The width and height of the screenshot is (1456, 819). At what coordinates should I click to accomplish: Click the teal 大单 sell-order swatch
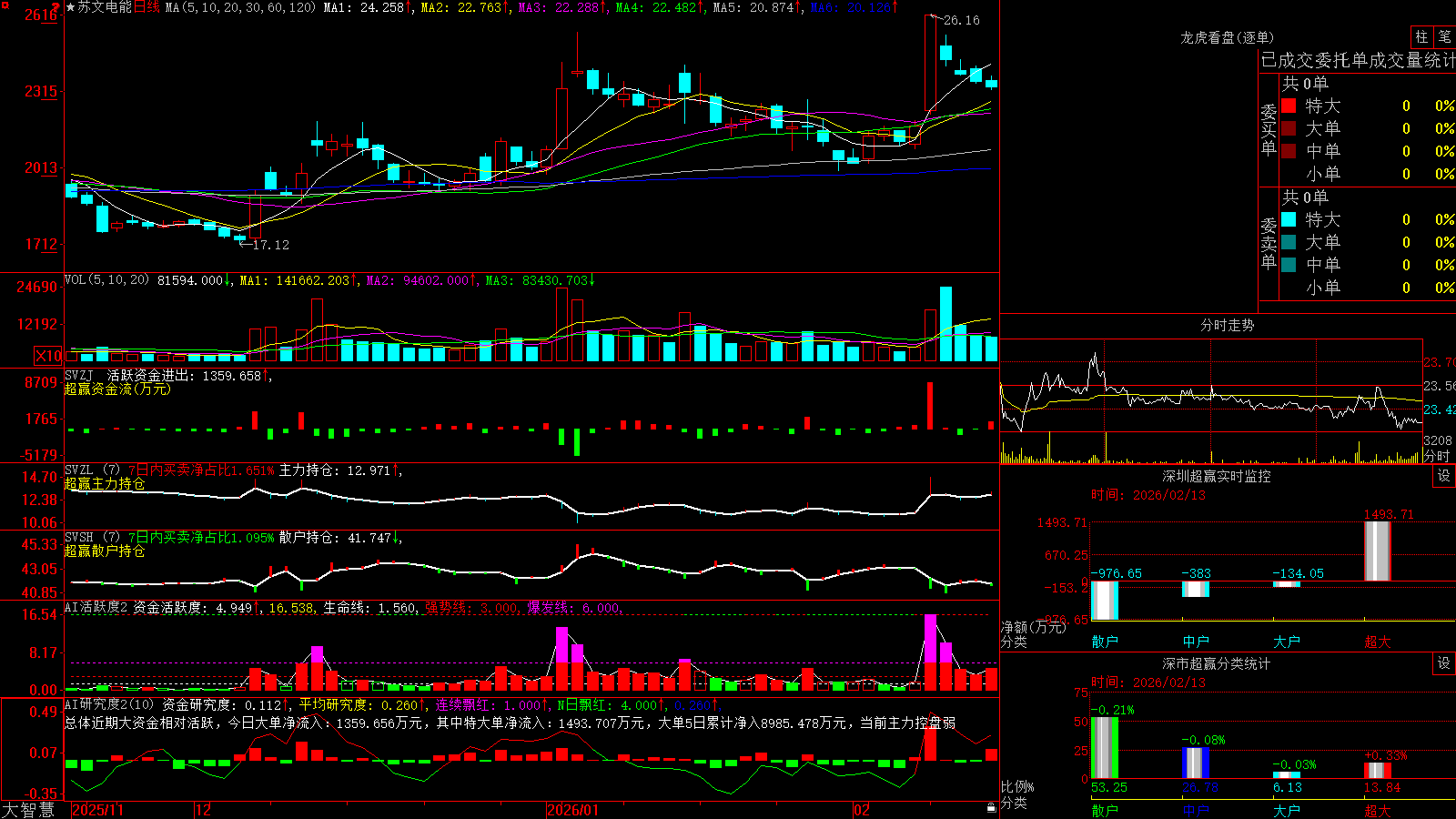[1289, 242]
